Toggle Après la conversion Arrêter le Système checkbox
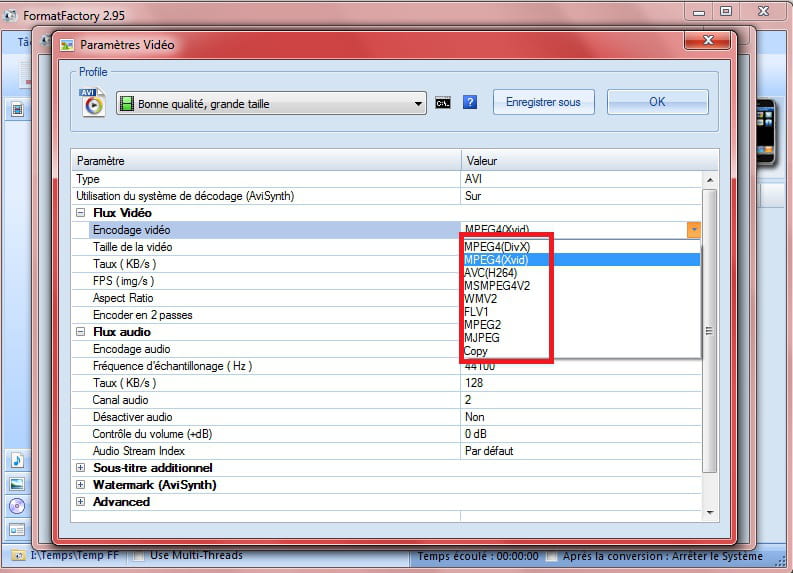 click(552, 556)
